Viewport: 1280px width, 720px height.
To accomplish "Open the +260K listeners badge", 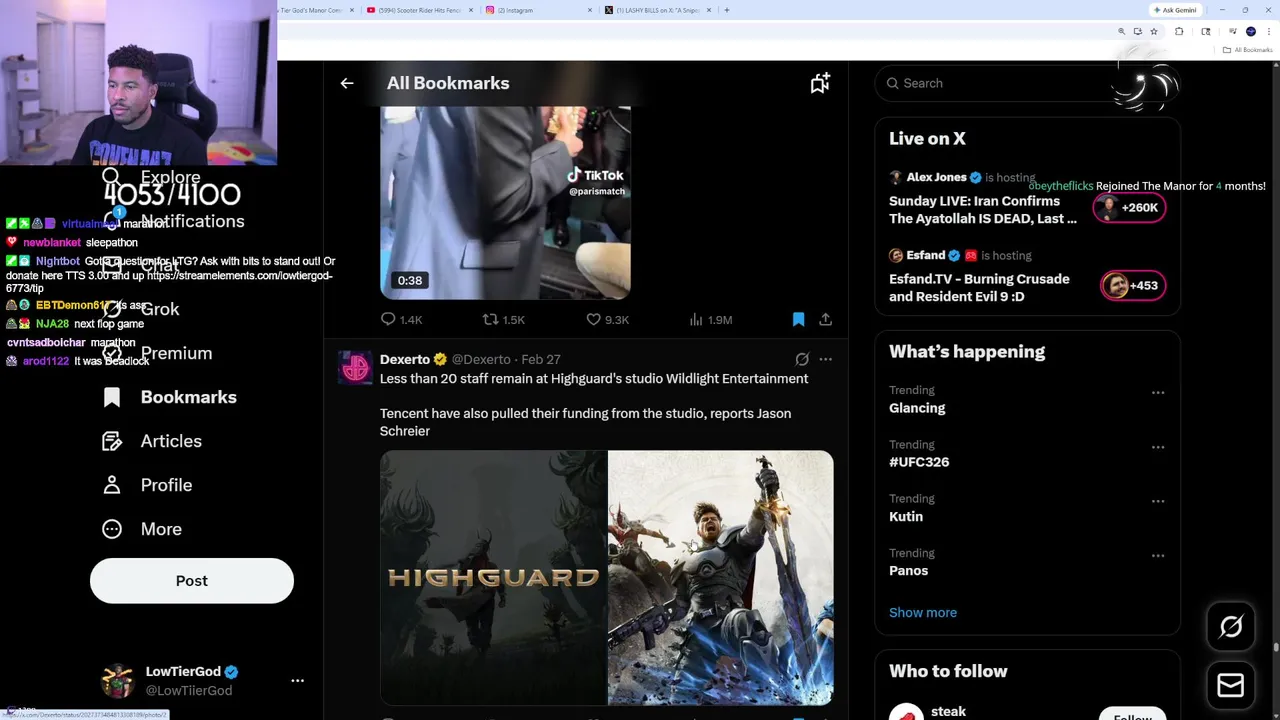I will coord(1129,208).
